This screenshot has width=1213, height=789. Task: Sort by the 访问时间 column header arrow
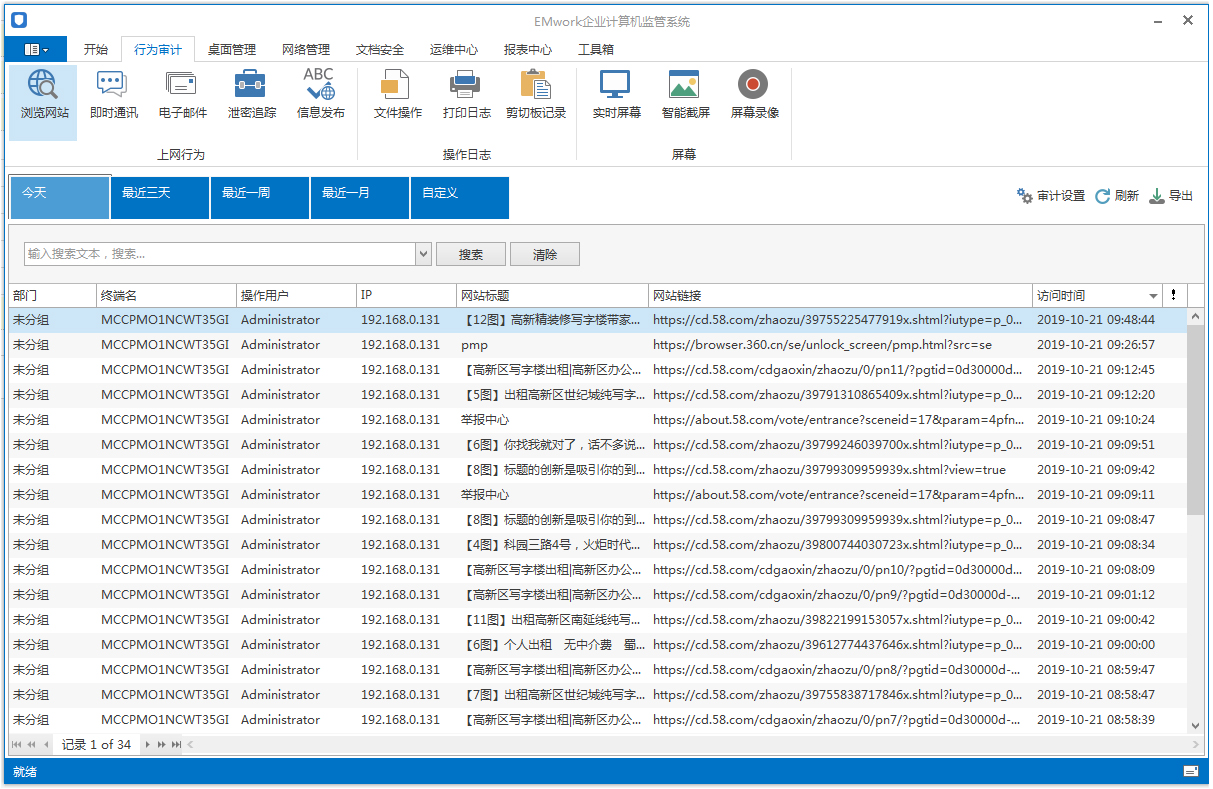[x=1154, y=296]
